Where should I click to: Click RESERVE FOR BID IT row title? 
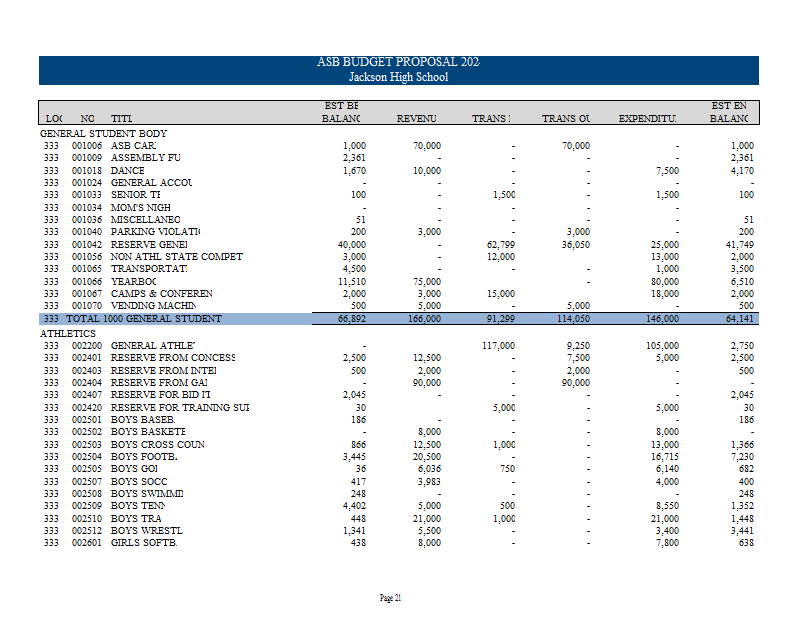[161, 395]
